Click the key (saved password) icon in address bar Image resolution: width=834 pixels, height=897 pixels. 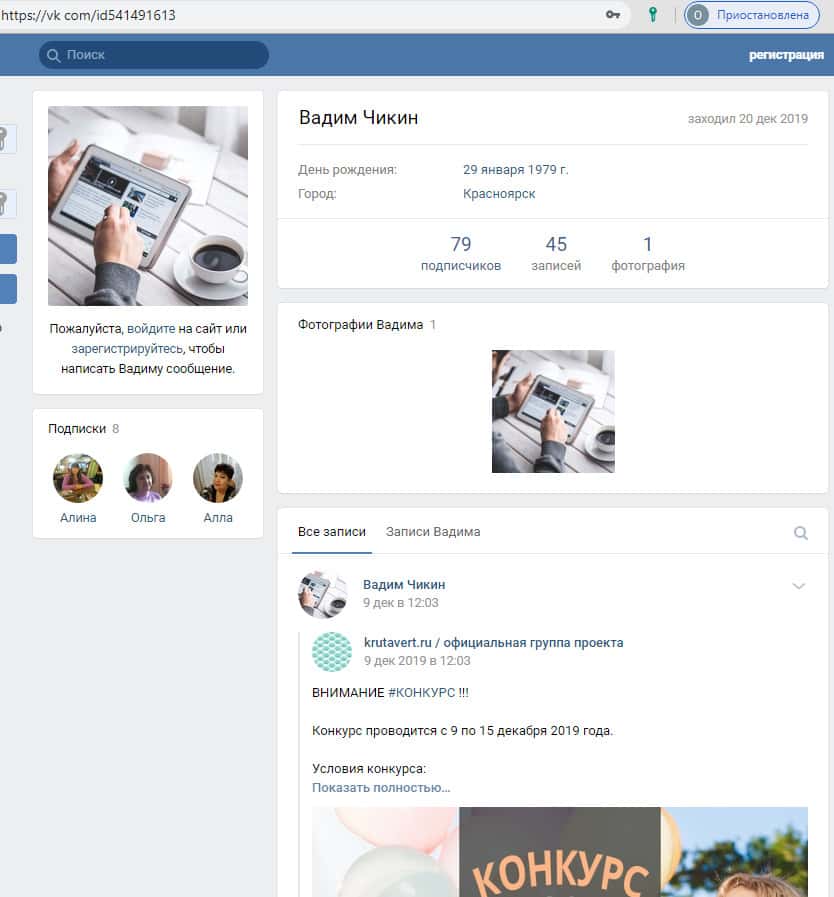point(613,15)
